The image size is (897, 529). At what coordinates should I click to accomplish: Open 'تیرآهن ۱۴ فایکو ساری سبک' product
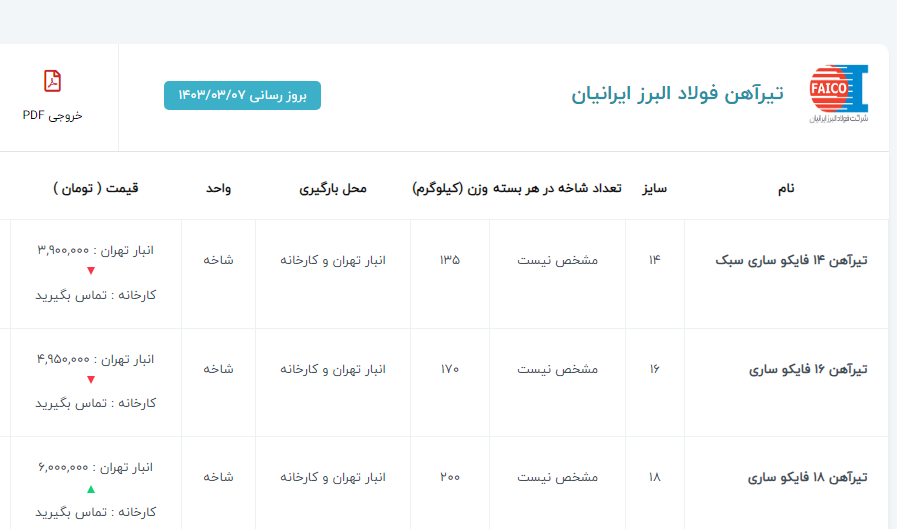coord(791,260)
